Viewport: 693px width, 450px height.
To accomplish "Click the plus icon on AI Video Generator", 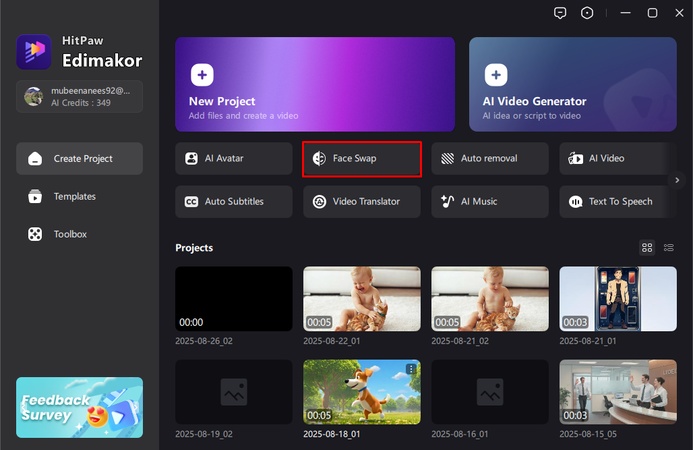I will point(496,75).
